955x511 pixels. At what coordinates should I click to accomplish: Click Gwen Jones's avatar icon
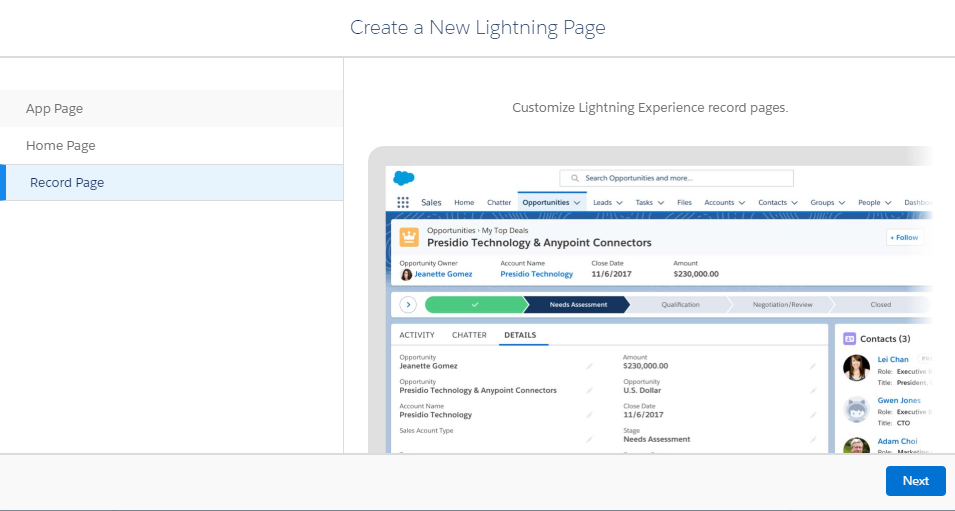click(856, 409)
